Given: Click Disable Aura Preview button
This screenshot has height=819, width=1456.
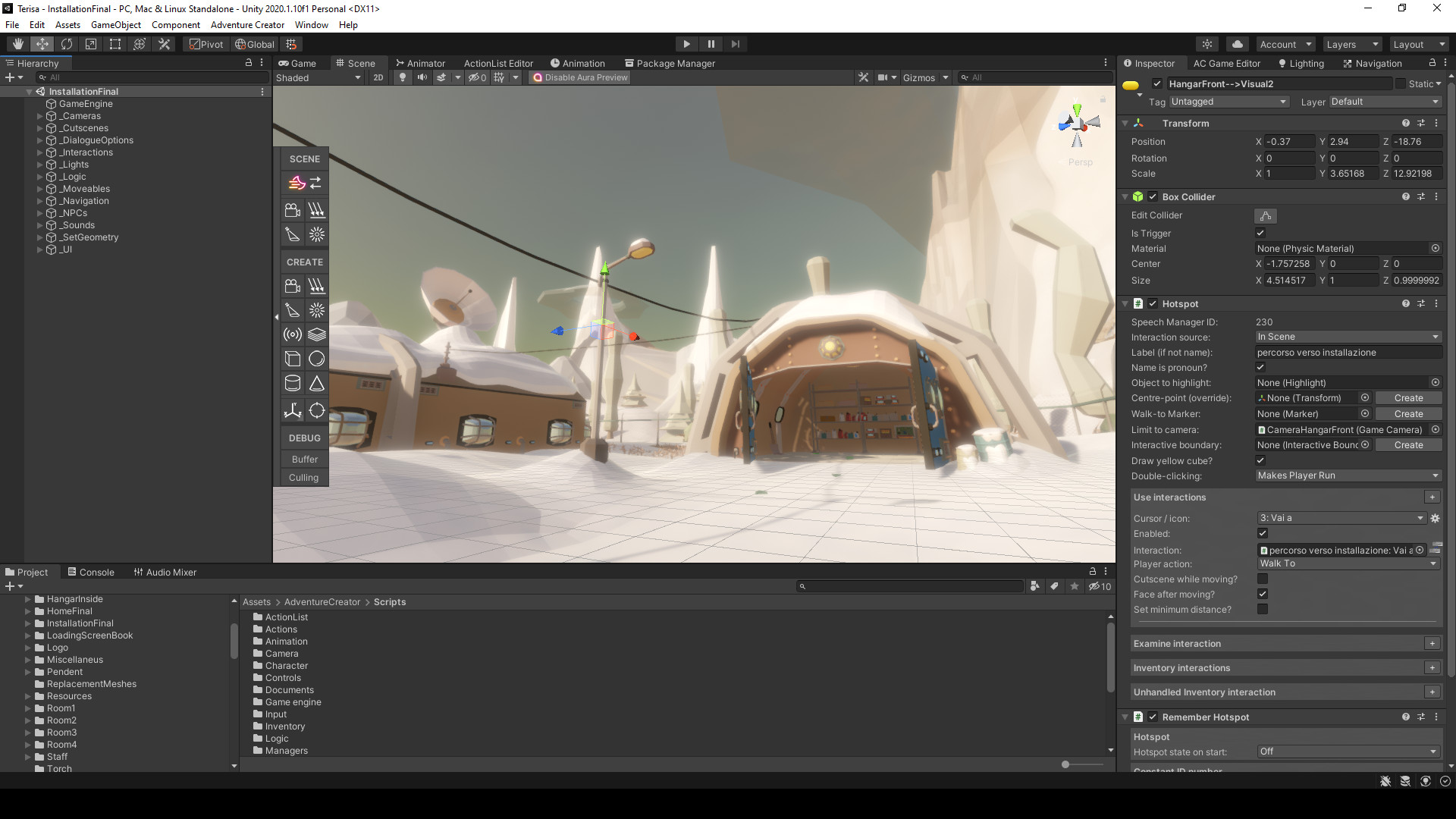Looking at the screenshot, I should (580, 77).
